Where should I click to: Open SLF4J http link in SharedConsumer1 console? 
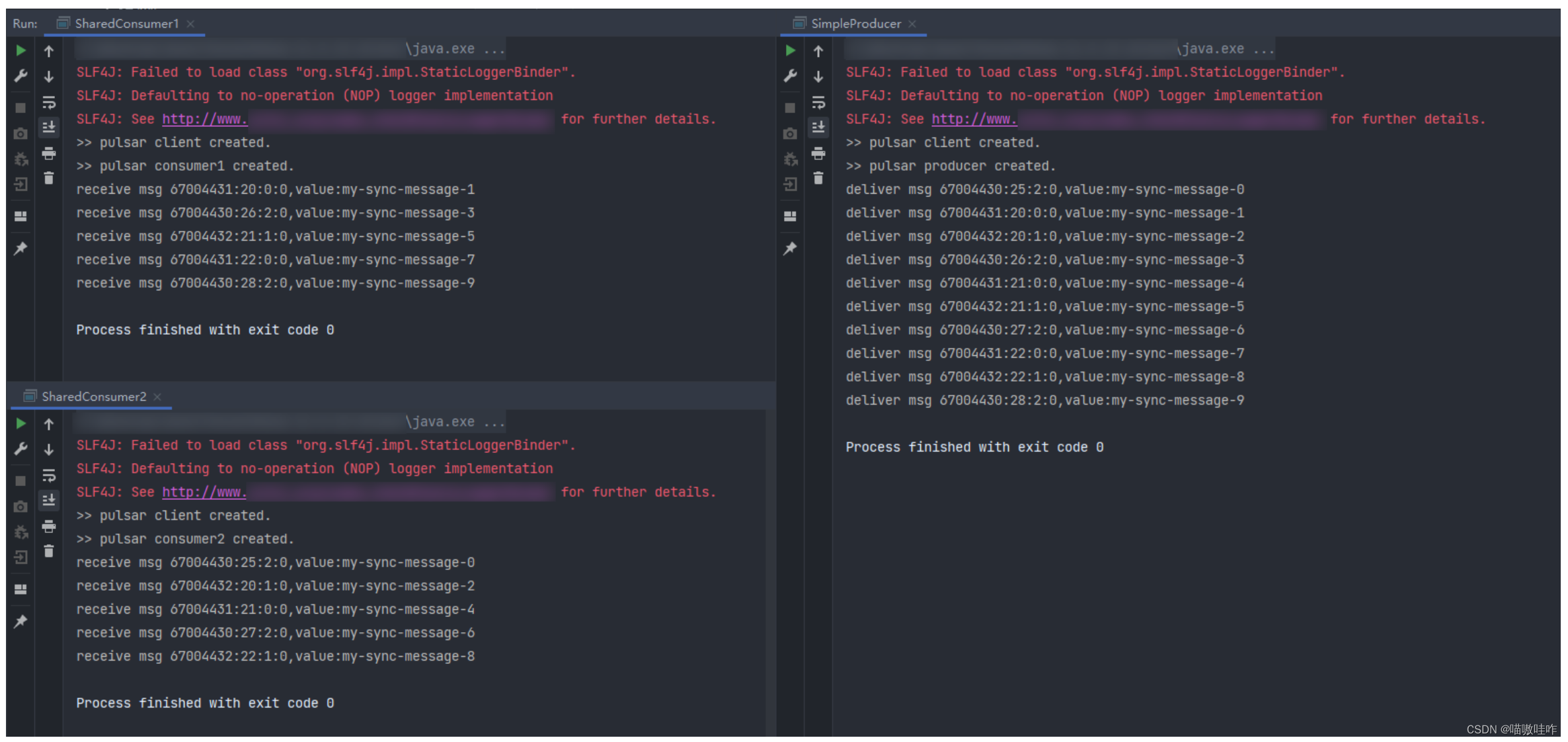pyautogui.click(x=204, y=119)
